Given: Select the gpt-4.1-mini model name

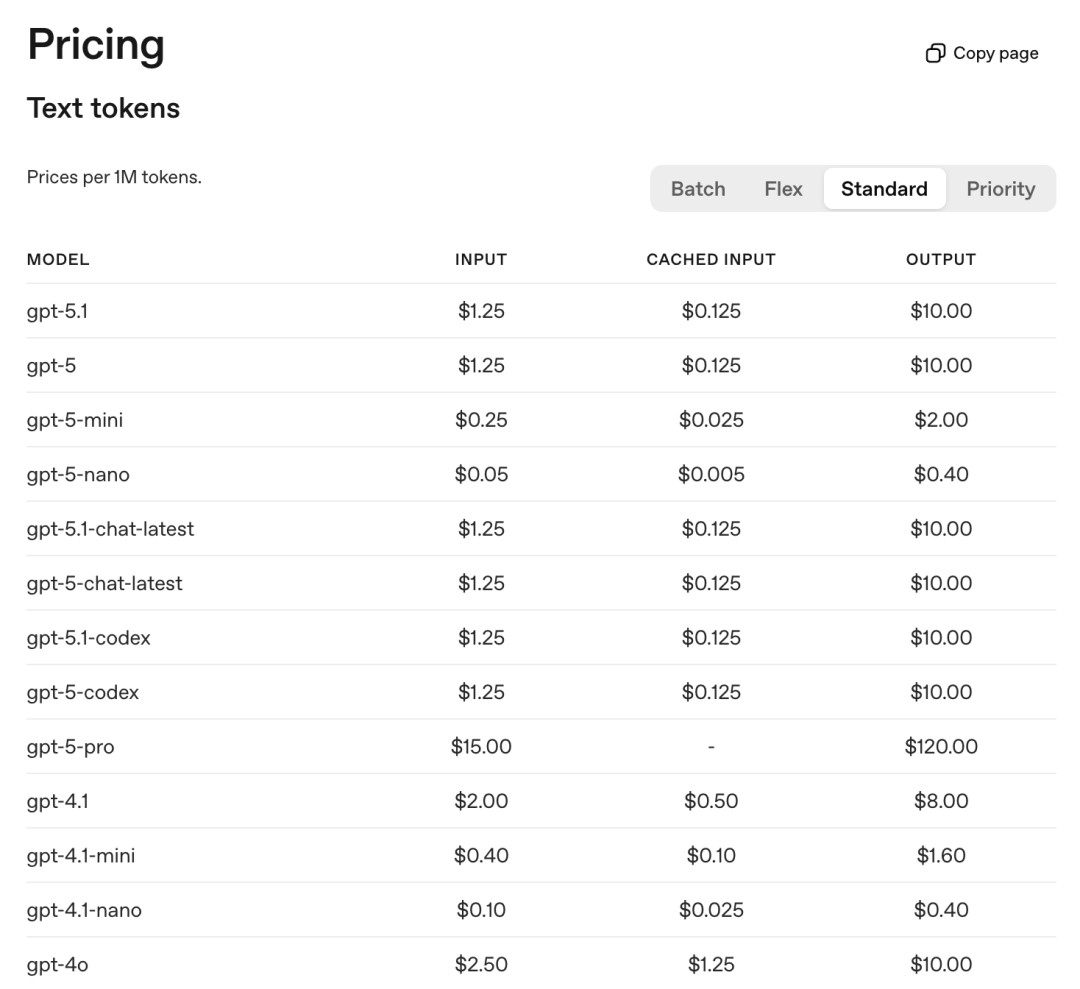Looking at the screenshot, I should click(x=81, y=855).
